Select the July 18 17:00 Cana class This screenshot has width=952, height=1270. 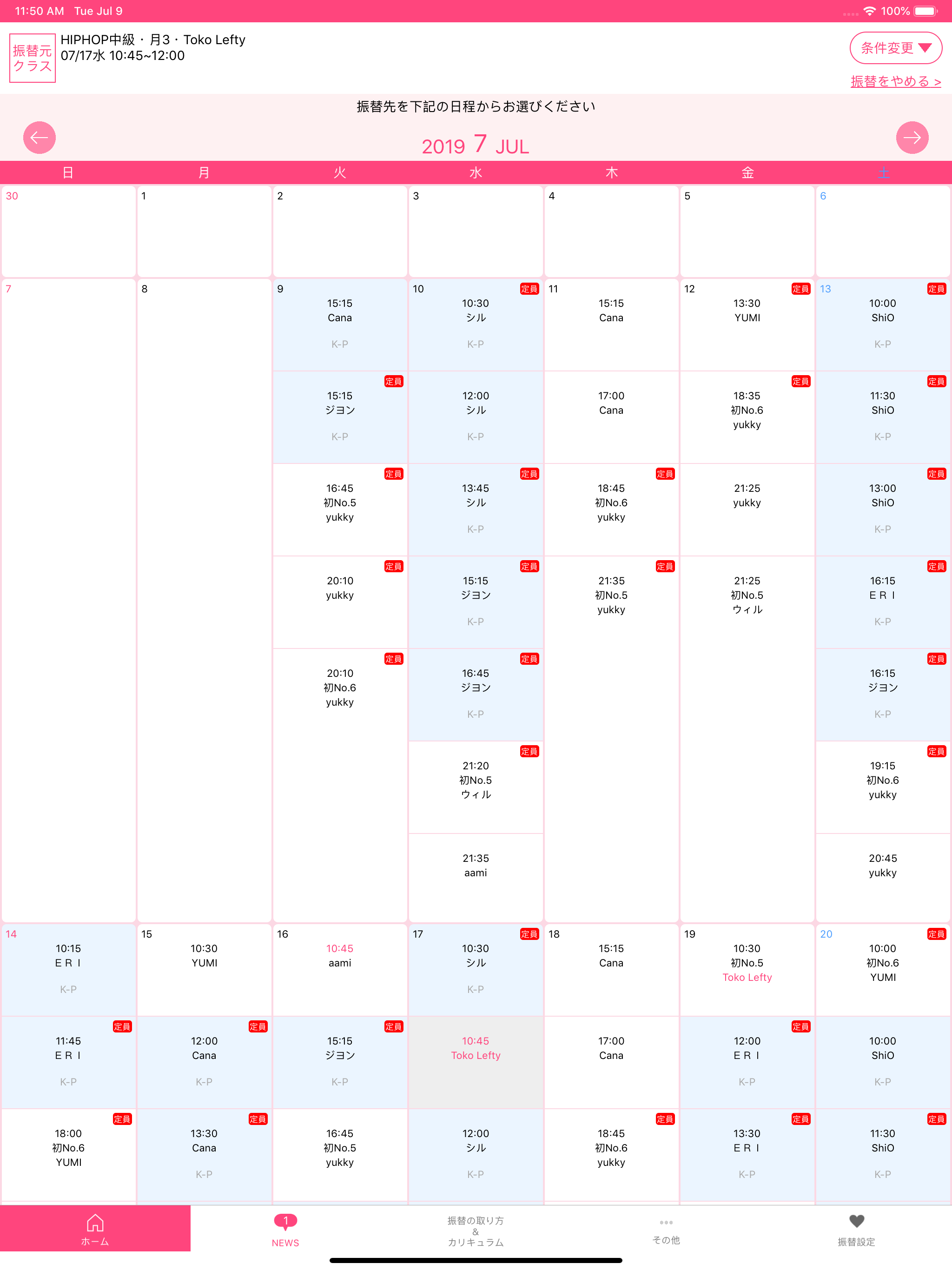click(x=611, y=1062)
